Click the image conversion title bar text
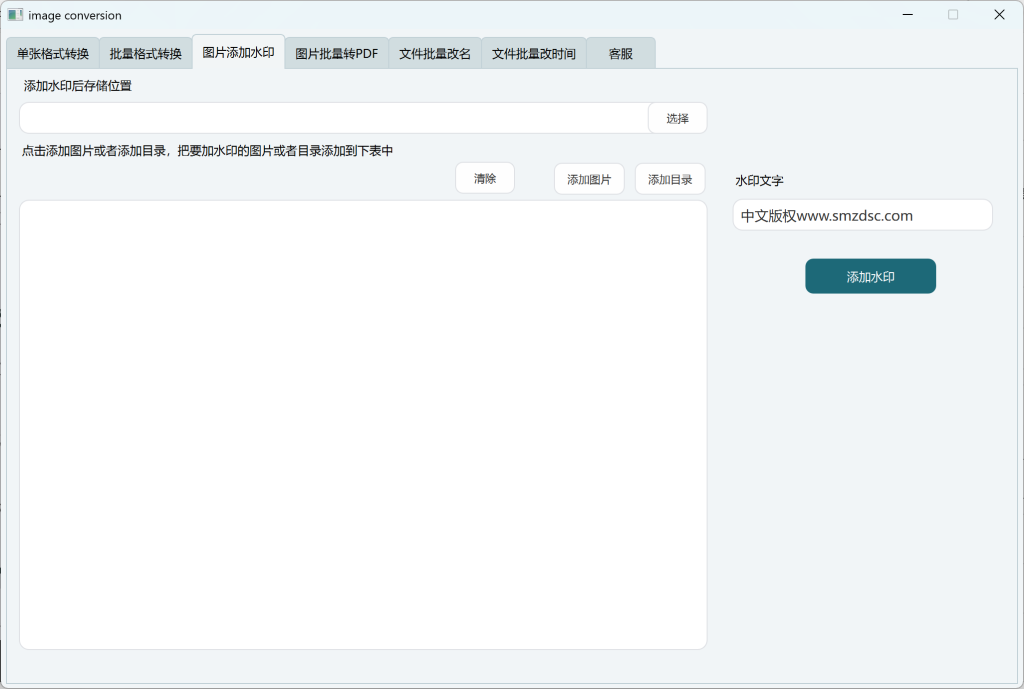 click(x=75, y=15)
